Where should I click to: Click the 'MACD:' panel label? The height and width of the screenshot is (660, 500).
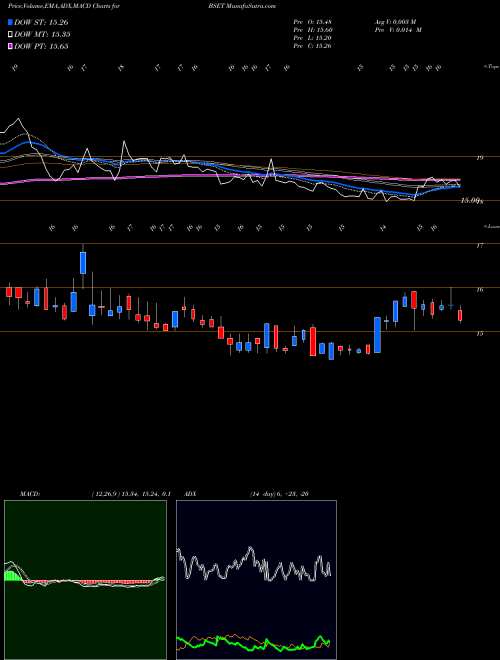click(29, 494)
